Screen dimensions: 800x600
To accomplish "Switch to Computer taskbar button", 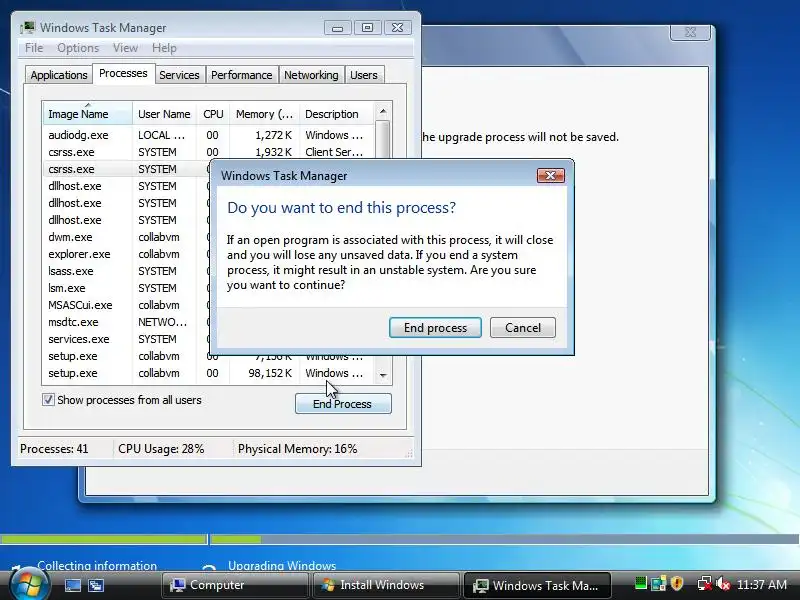I will [235, 585].
